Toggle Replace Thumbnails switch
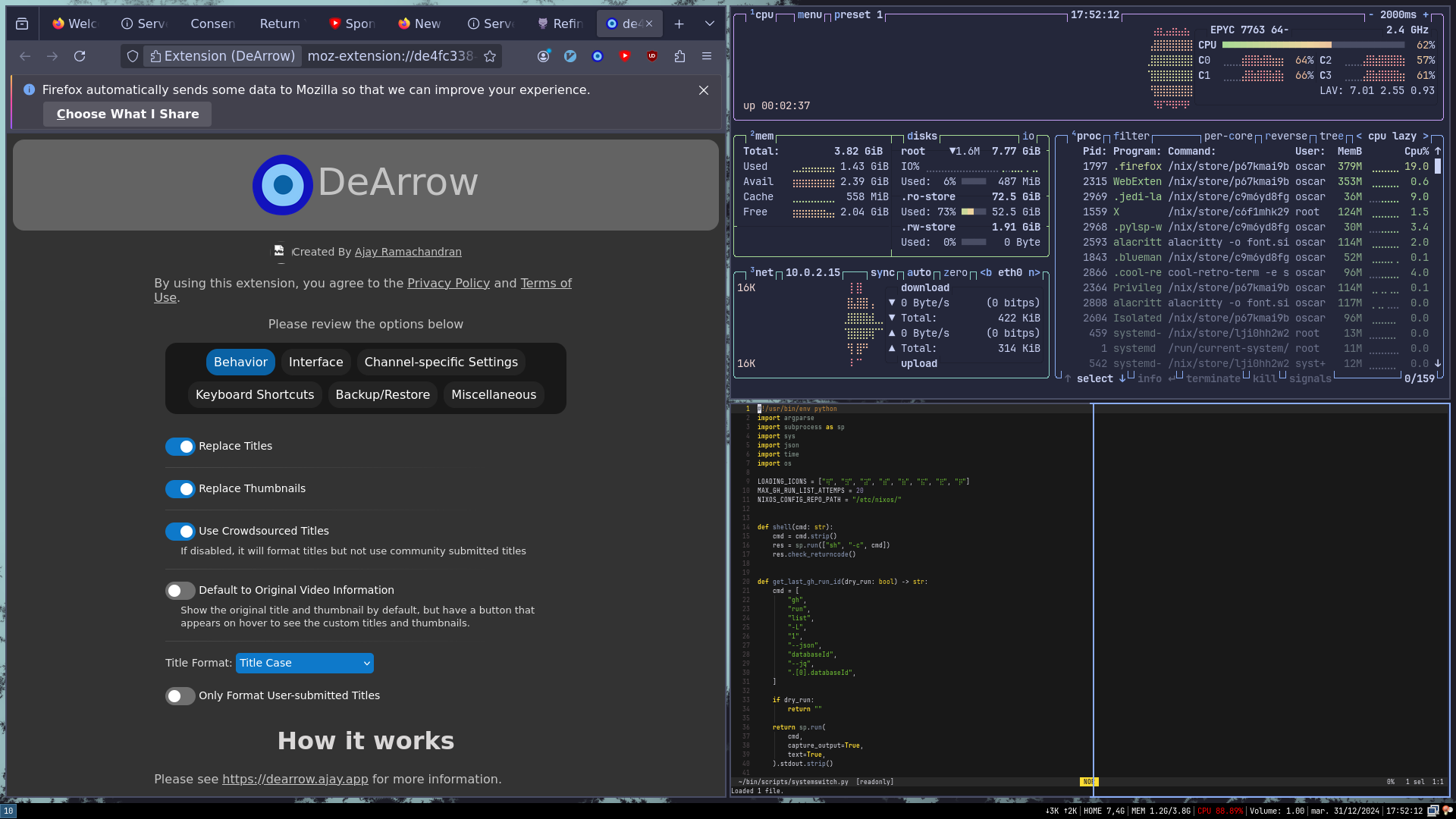Screen dimensions: 1456x819 [180, 489]
